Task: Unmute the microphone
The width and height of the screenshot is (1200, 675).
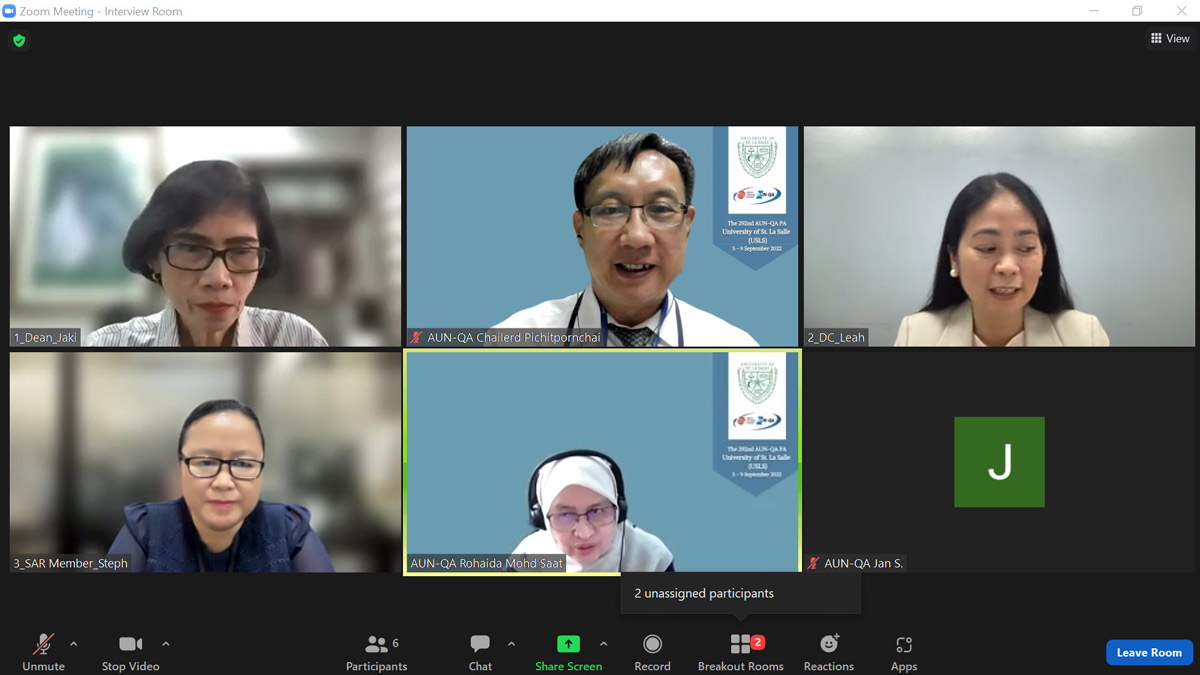Action: (43, 651)
